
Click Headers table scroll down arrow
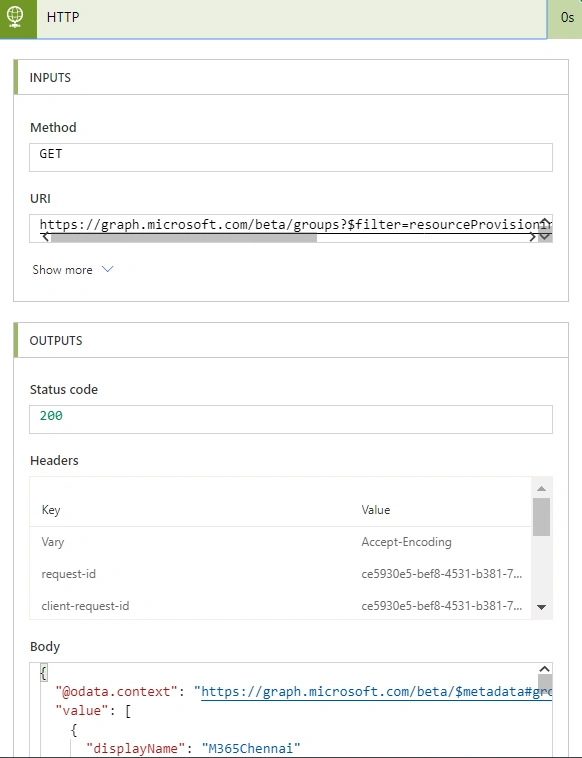pos(541,607)
